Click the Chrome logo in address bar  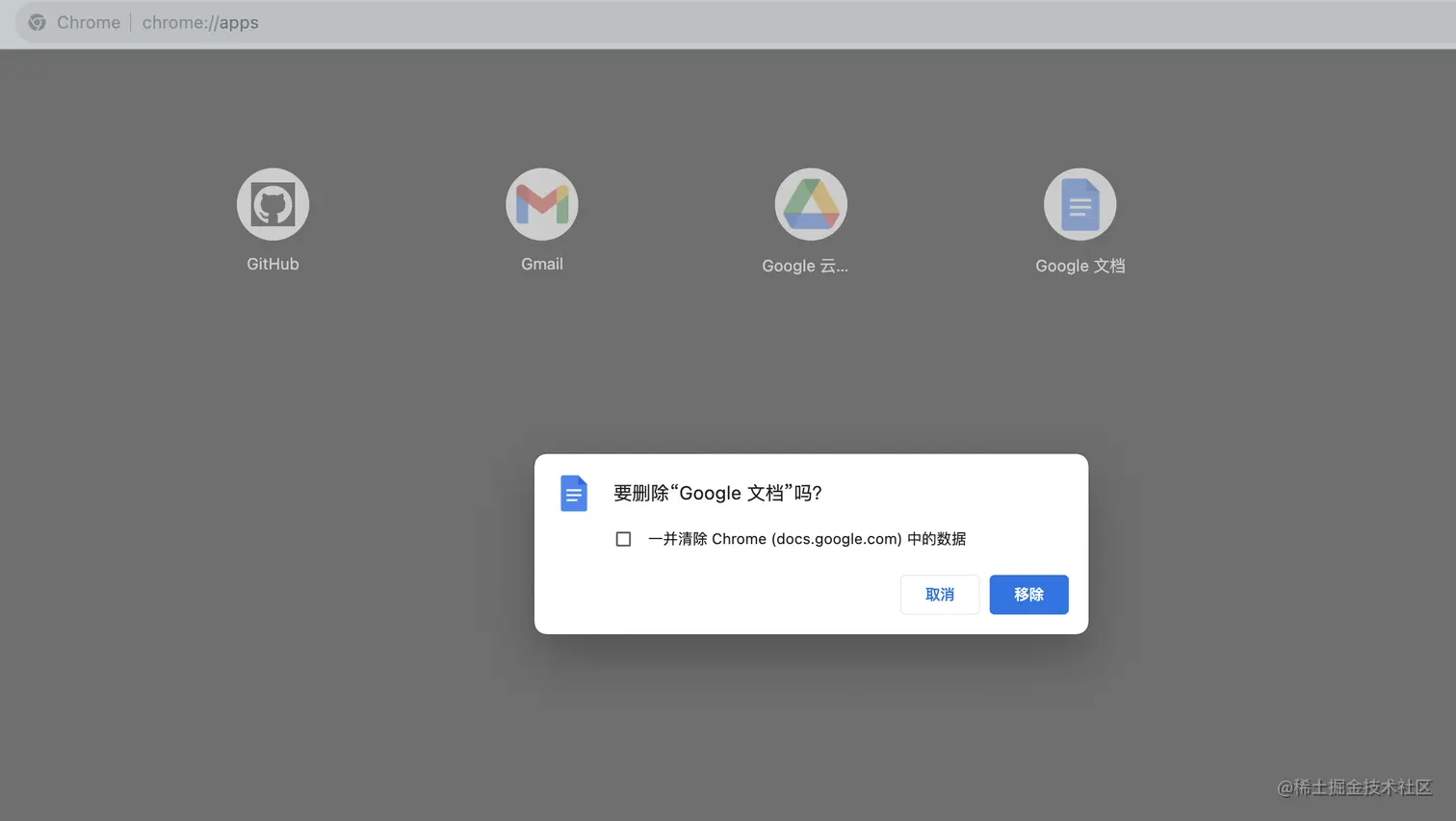tap(38, 22)
